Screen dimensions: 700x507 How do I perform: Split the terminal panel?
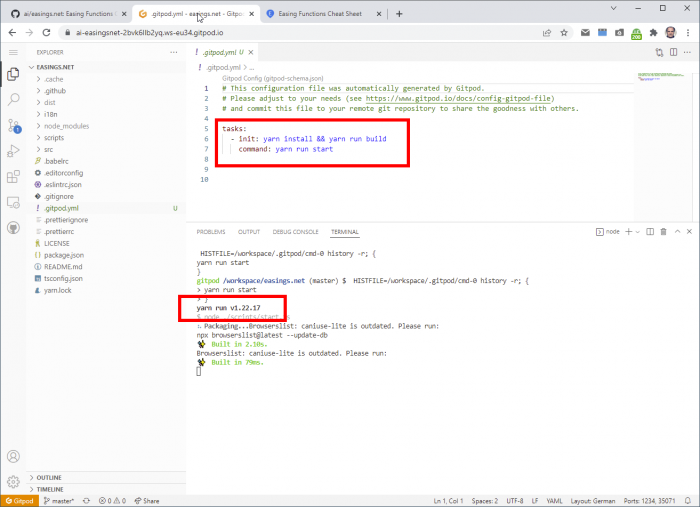coord(650,232)
